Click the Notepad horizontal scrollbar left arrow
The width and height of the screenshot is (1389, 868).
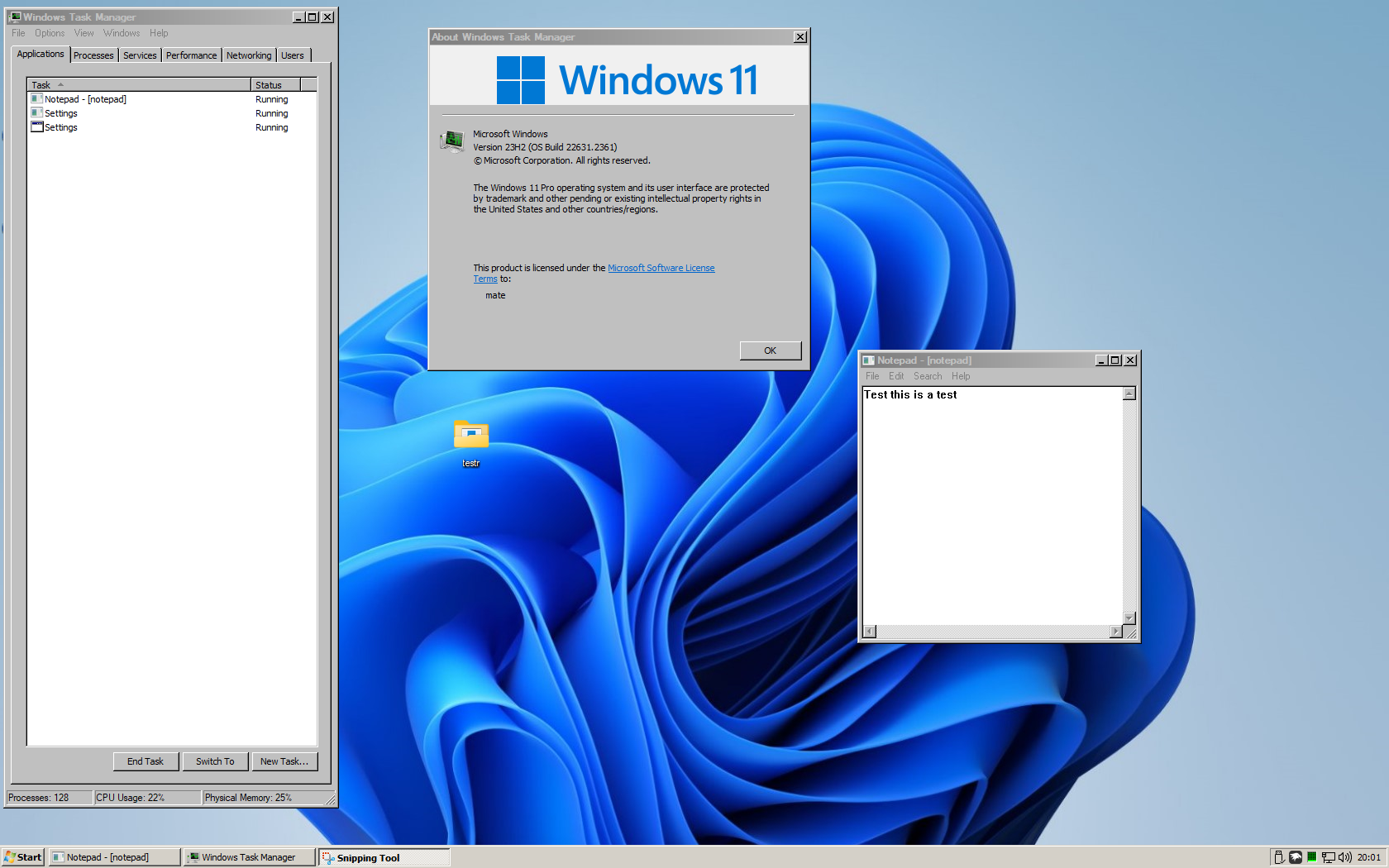point(870,632)
